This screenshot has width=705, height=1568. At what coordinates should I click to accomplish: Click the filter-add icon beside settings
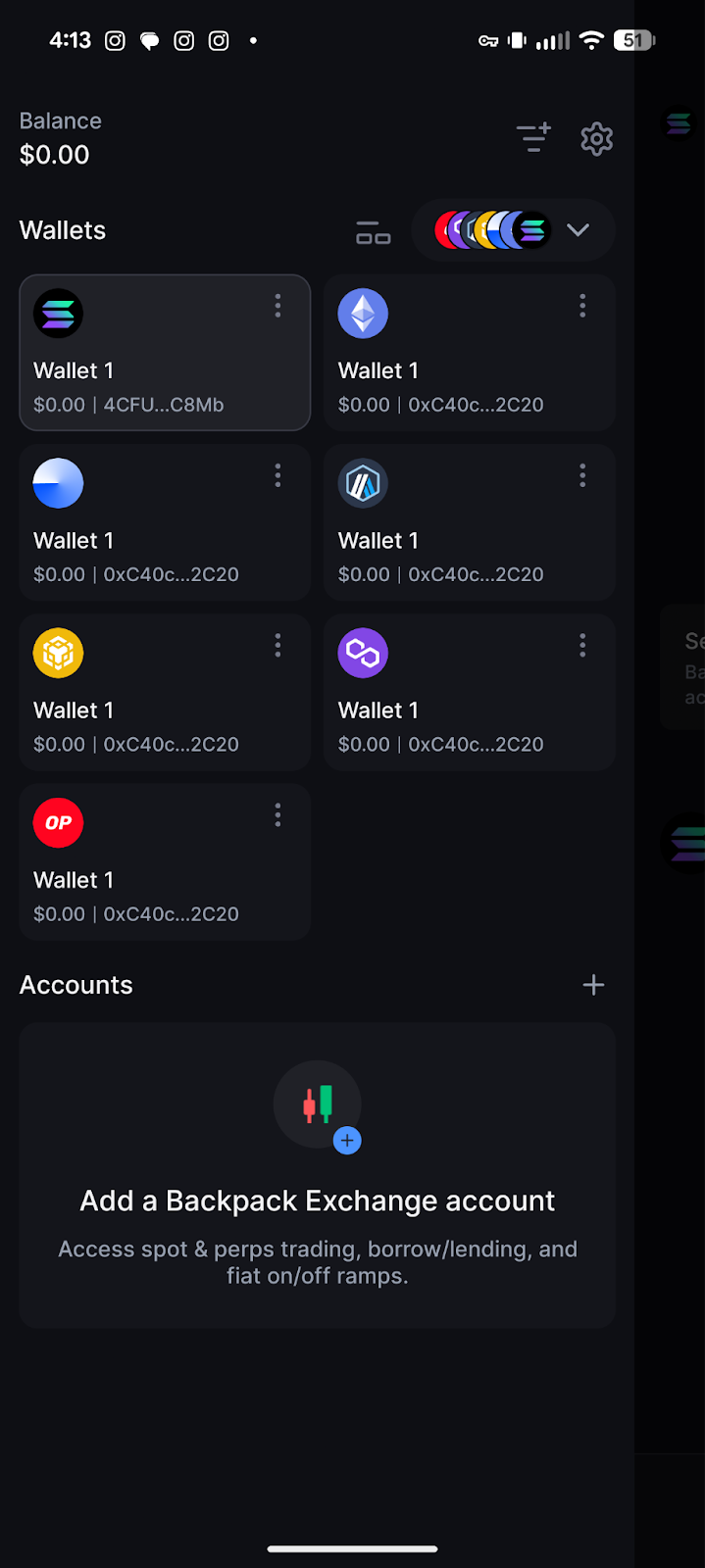pos(533,138)
